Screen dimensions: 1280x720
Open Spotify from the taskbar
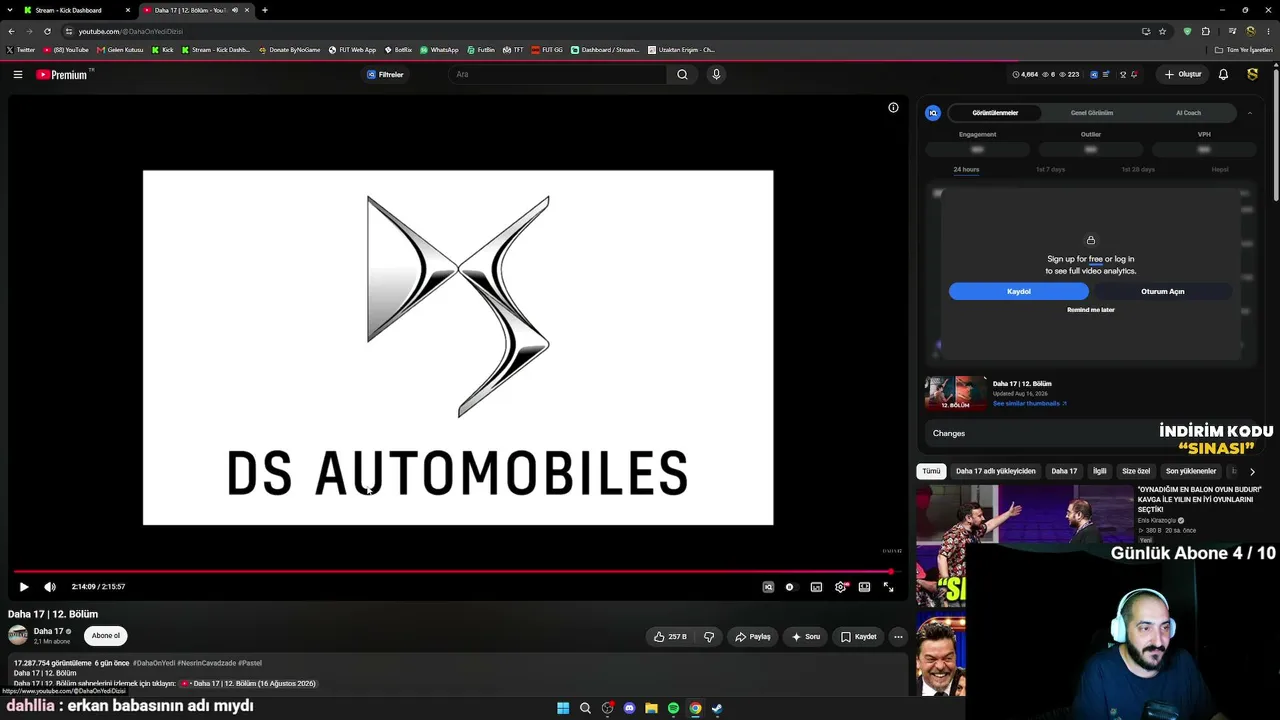tap(673, 708)
